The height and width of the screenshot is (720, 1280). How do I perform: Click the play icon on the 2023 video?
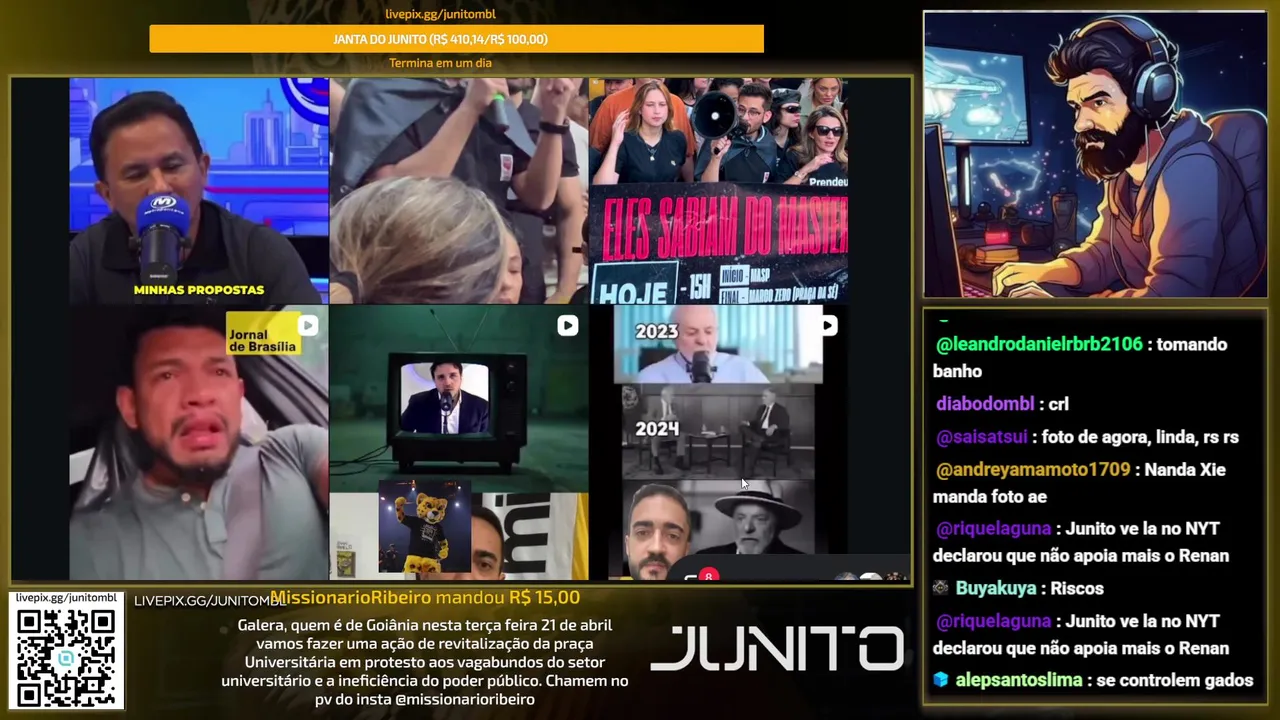coord(827,325)
